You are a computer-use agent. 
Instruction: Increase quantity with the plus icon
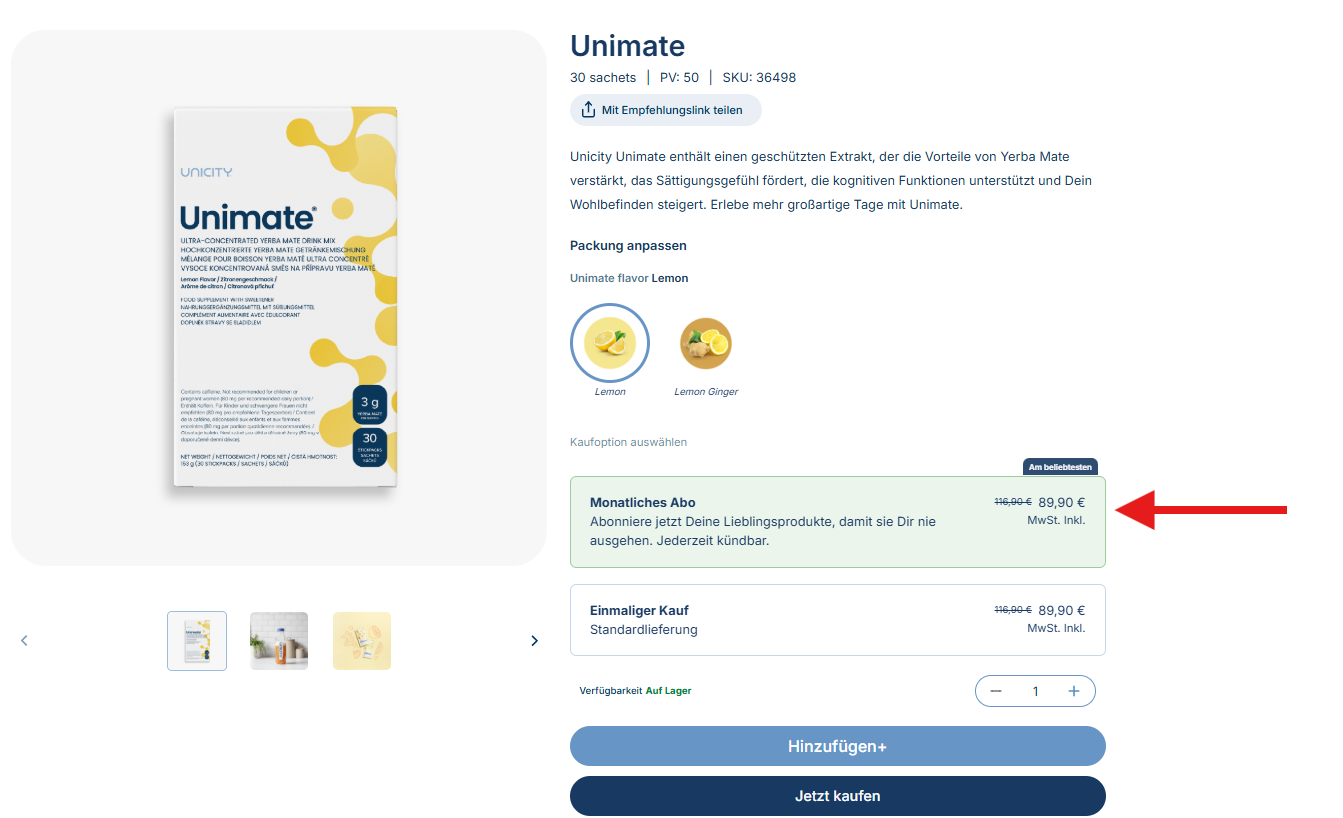pyautogui.click(x=1074, y=691)
